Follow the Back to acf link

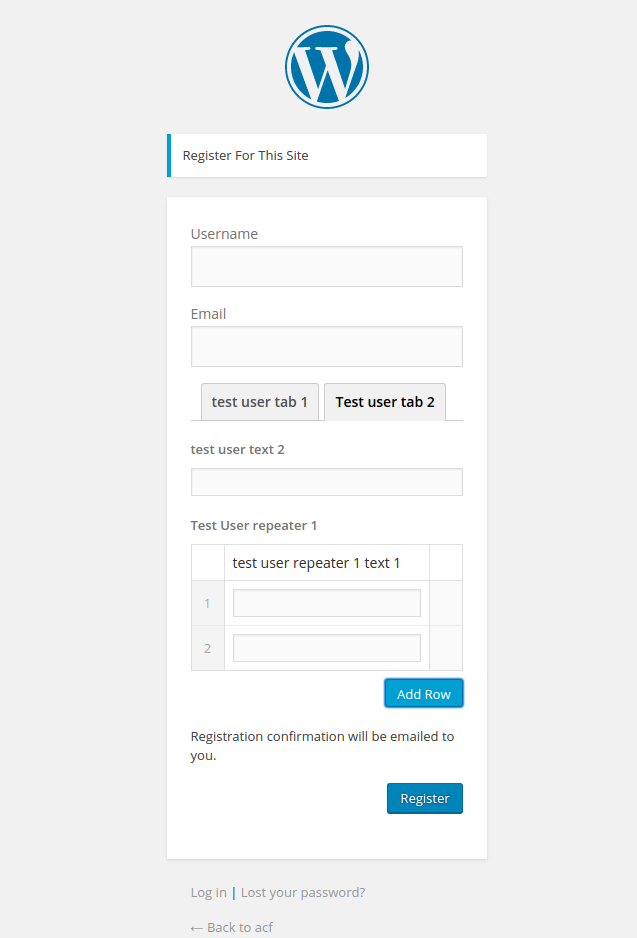pos(231,927)
